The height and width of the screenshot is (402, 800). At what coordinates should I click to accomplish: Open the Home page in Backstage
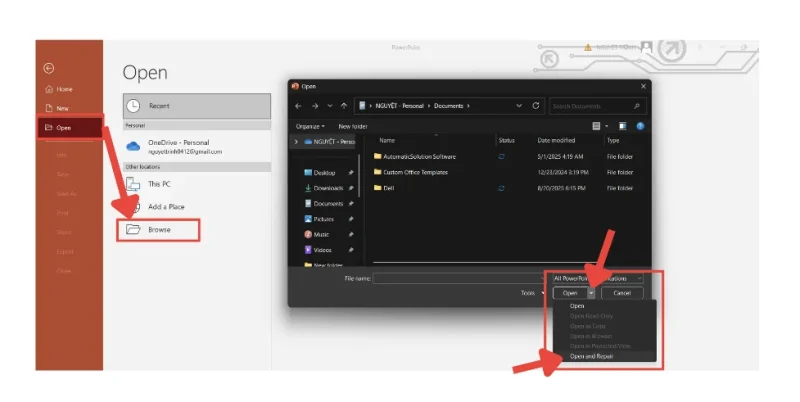pyautogui.click(x=59, y=89)
